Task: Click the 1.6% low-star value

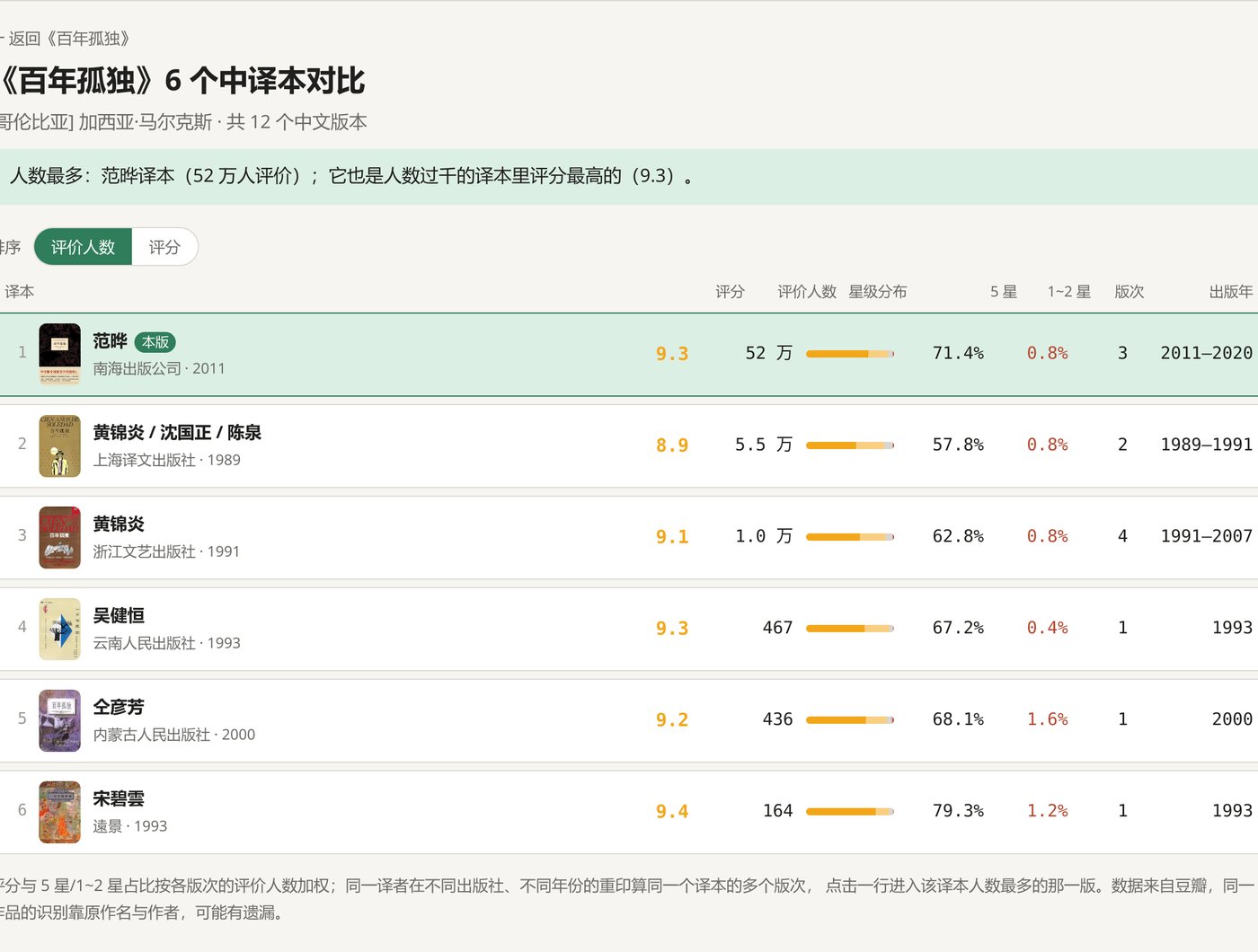Action: pos(1048,719)
